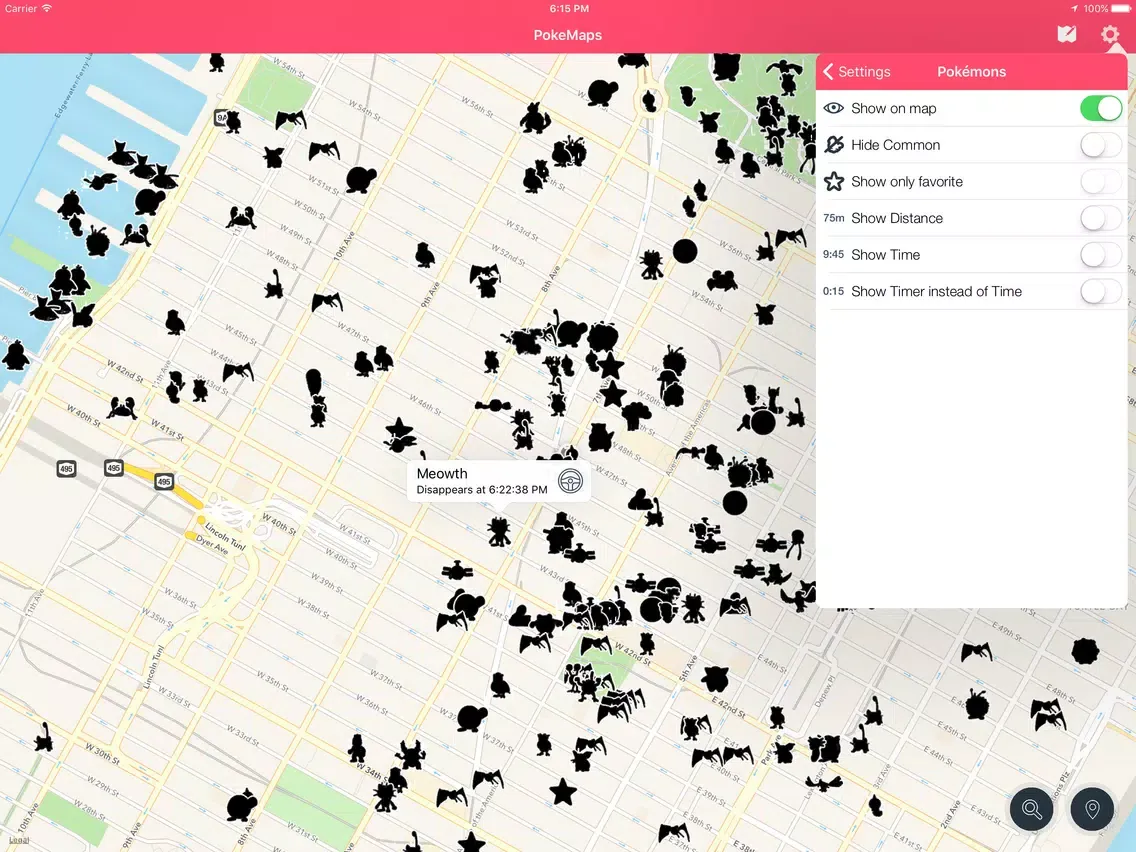Toggle the Show on map switch

click(x=1100, y=109)
